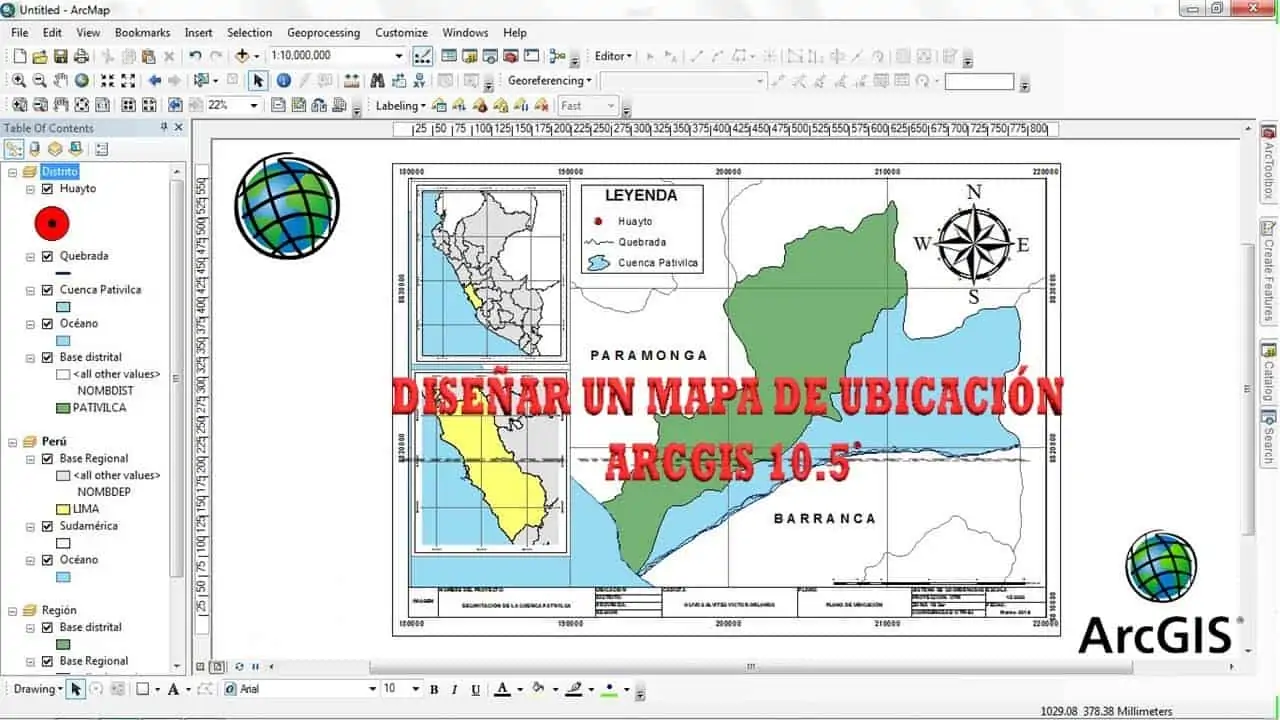The image size is (1280, 720).
Task: Collapse the Región data frame
Action: [x=12, y=610]
